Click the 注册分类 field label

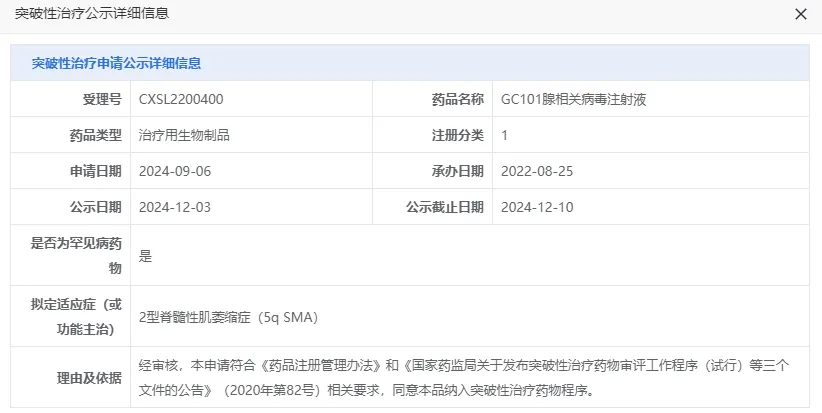point(457,135)
